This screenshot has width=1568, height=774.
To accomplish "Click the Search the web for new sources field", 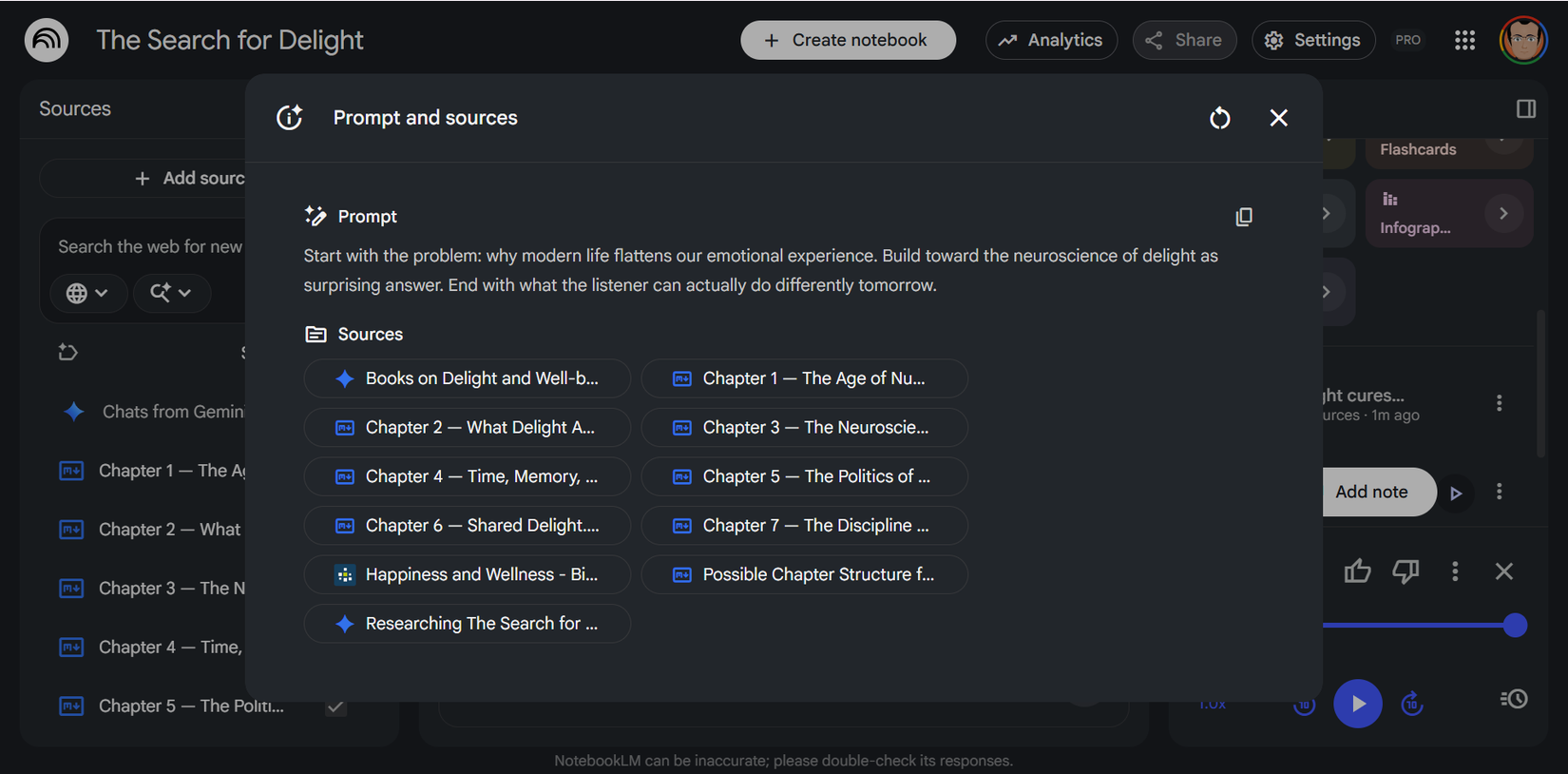I will pos(150,247).
